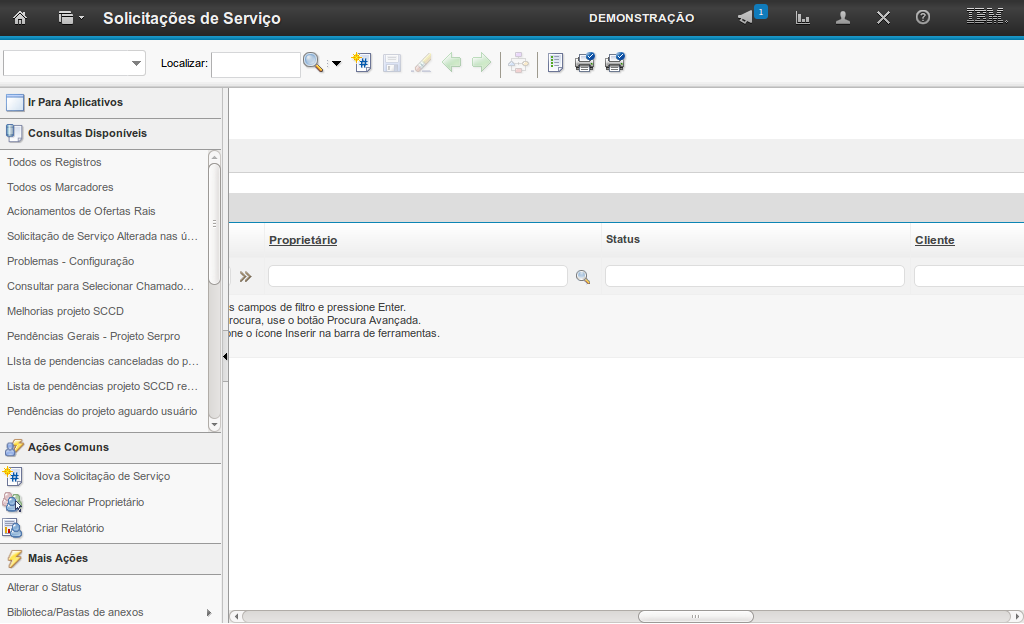The width and height of the screenshot is (1024, 624).
Task: Click the owner filter lookup magnifier icon
Action: tap(583, 277)
